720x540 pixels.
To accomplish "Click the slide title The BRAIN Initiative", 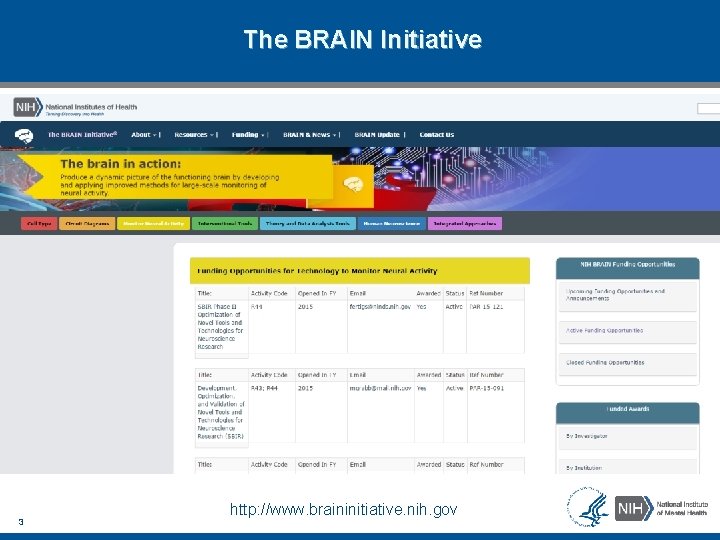I will [363, 39].
